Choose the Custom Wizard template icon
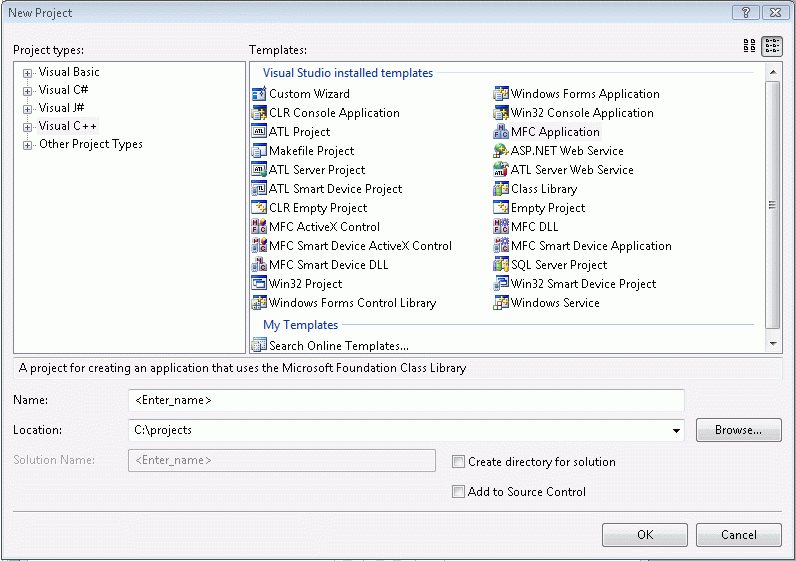The width and height of the screenshot is (796, 561). tap(260, 94)
